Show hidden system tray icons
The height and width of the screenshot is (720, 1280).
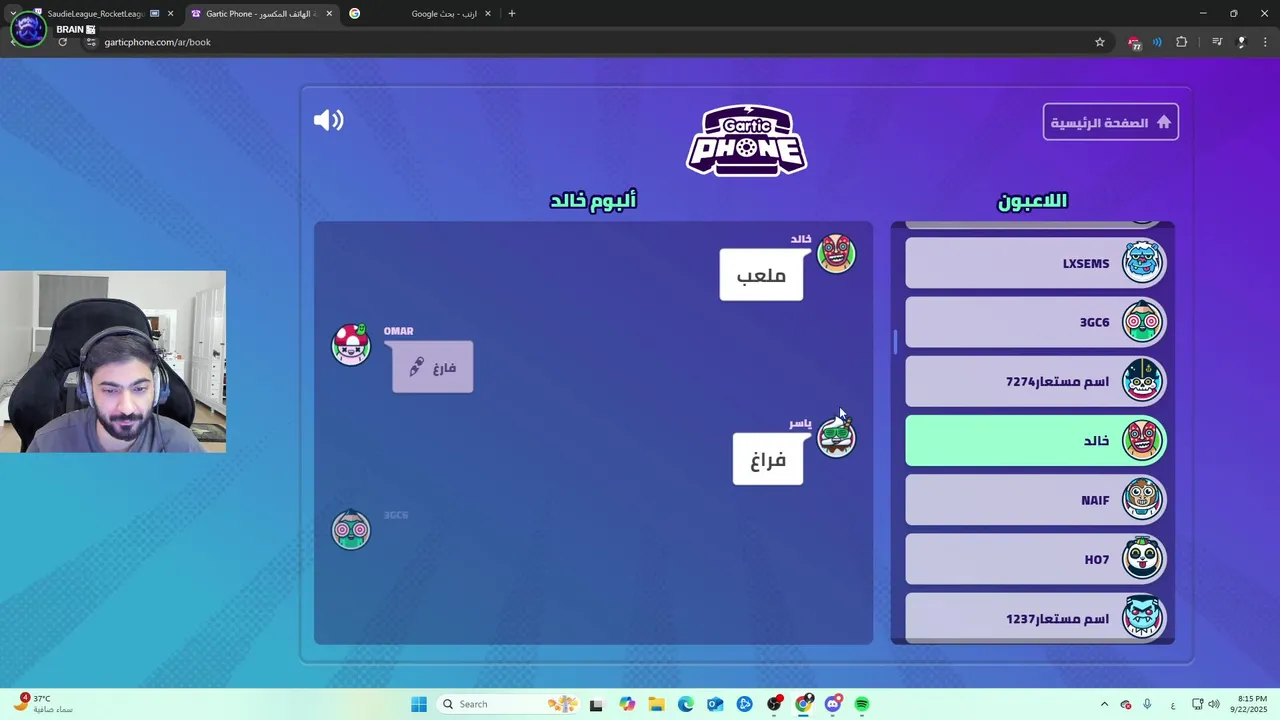click(x=1104, y=704)
